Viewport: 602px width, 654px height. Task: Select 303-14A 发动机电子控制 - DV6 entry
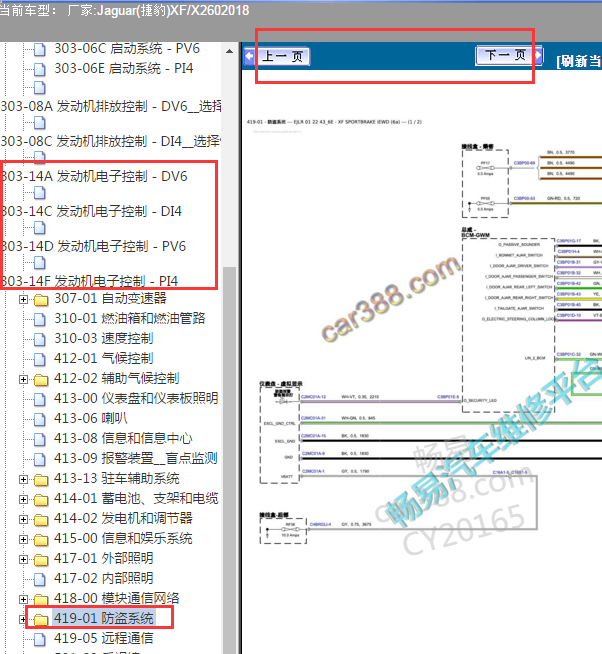pos(94,176)
